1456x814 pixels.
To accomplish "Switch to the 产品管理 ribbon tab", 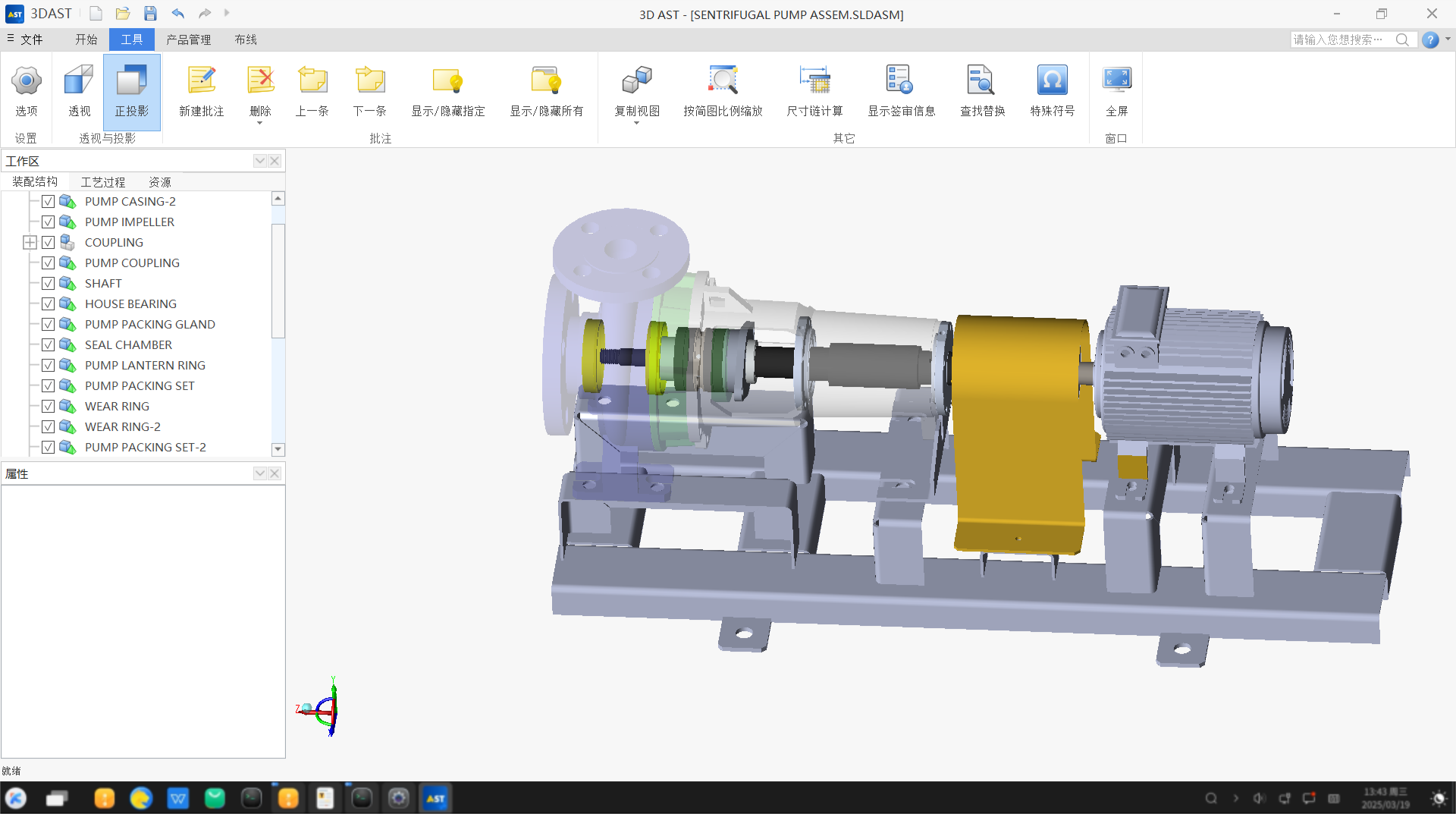I will point(188,39).
